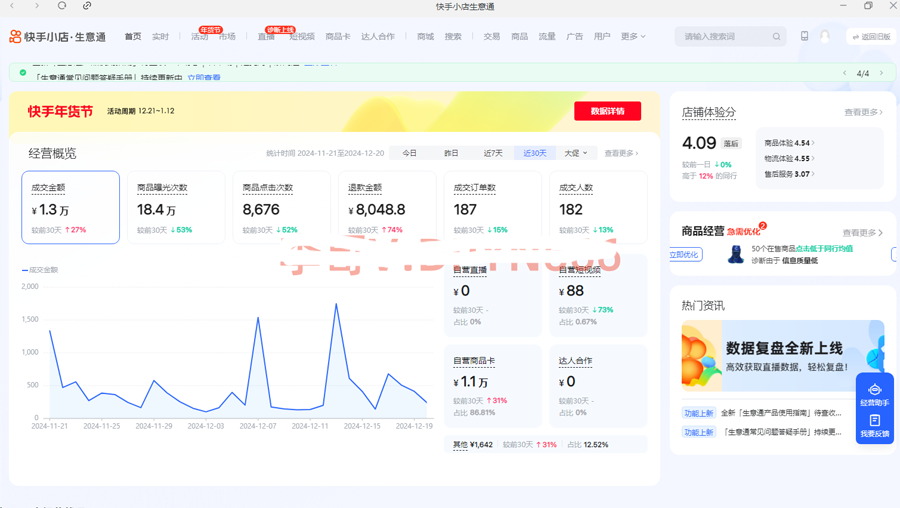Expand 售后服务 3.07 score details
The width and height of the screenshot is (900, 508).
[x=788, y=174]
